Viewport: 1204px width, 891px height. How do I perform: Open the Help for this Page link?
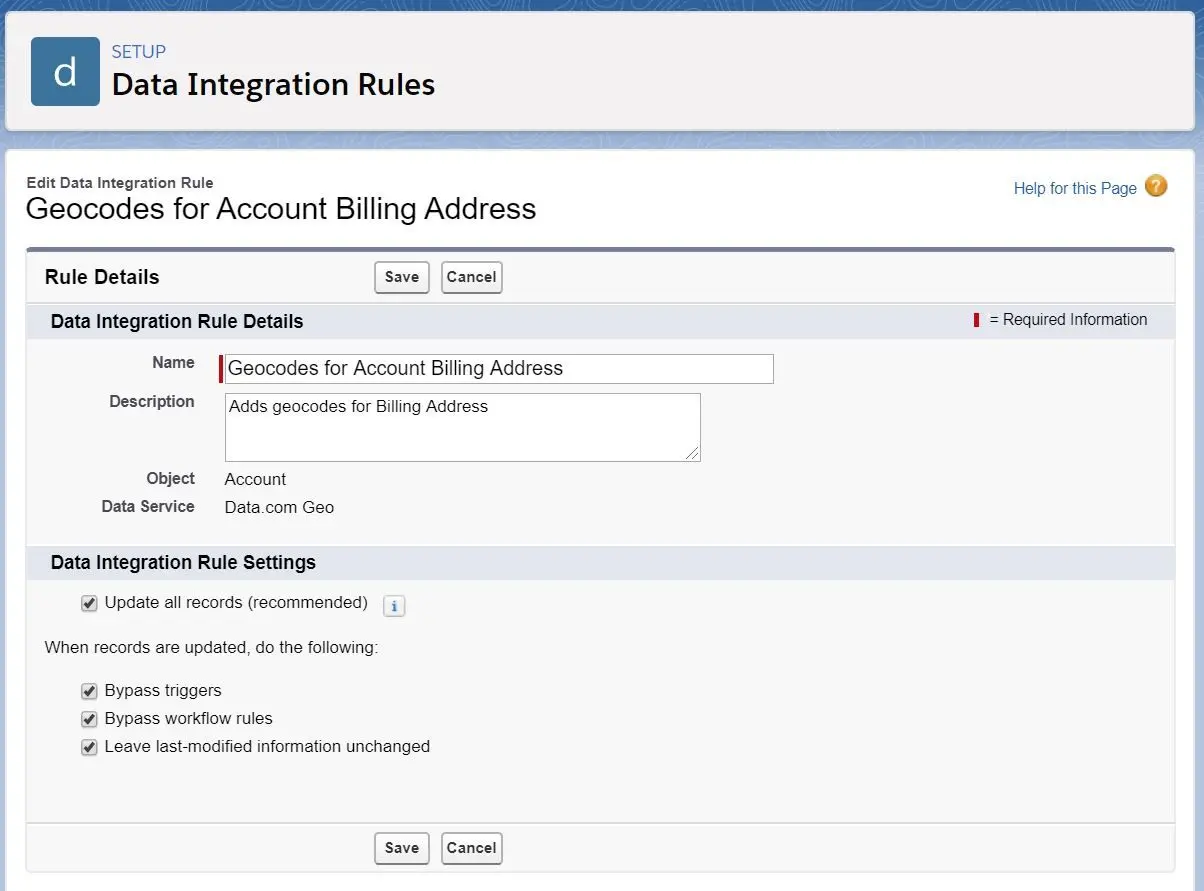[1075, 188]
